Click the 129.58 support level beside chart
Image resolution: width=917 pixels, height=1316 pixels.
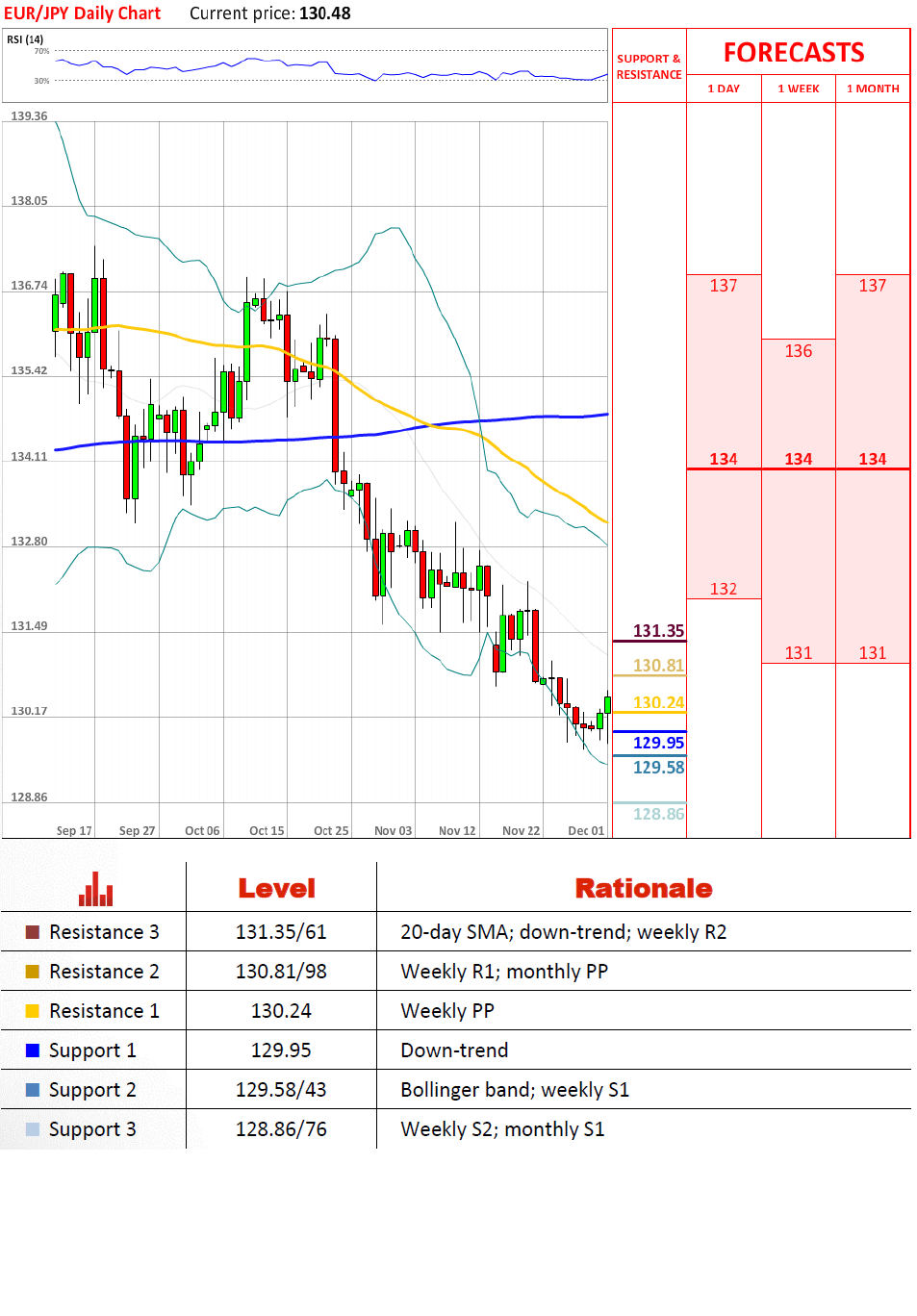tap(658, 768)
